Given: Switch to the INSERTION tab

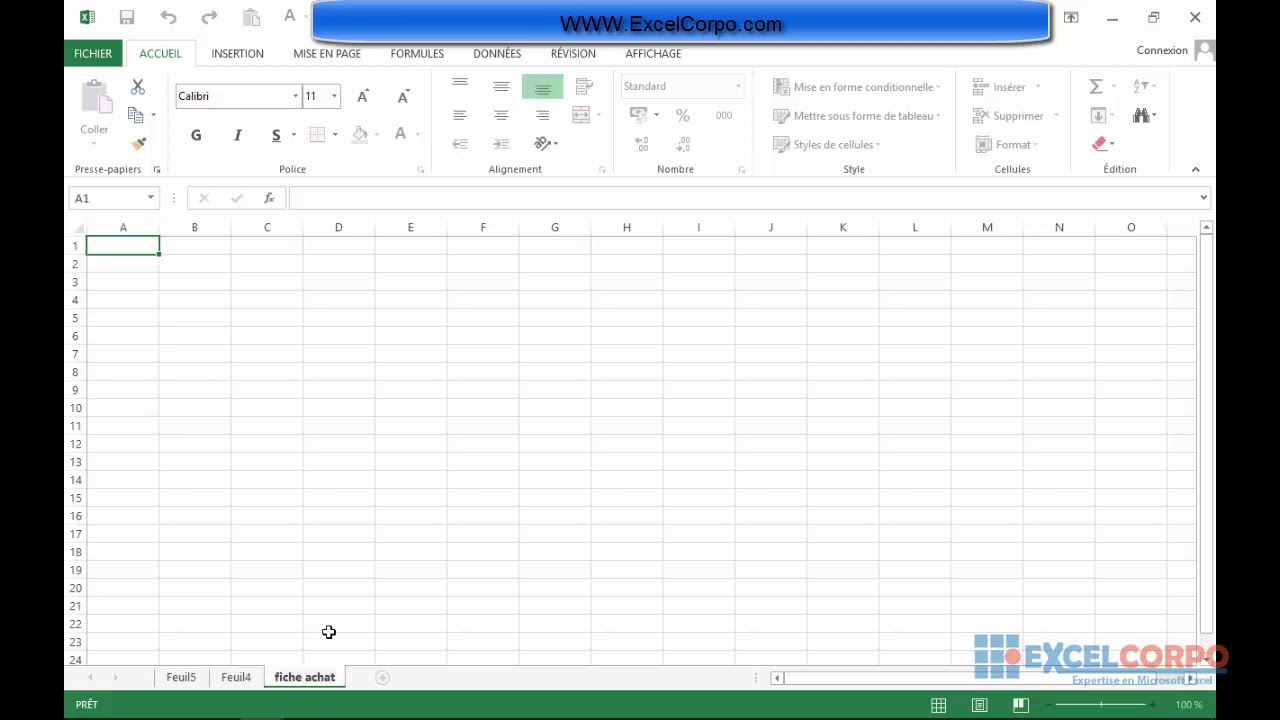Looking at the screenshot, I should (x=237, y=53).
